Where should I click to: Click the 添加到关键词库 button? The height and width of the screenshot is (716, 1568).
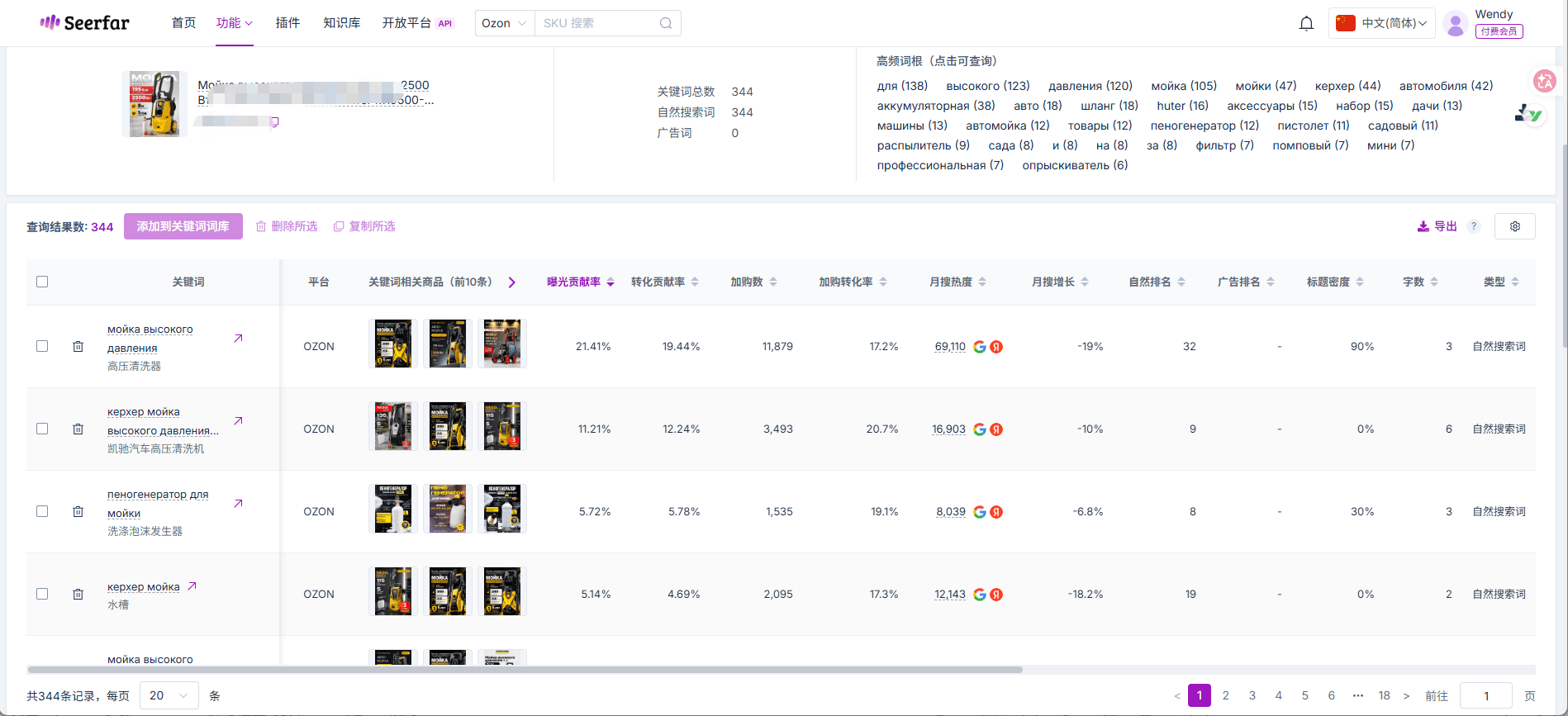(x=183, y=226)
